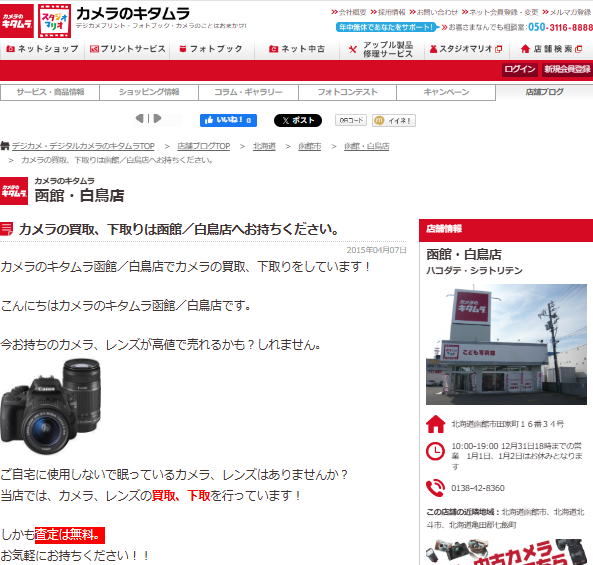593x565 pixels.
Task: Click the 新規会員登録 button
Action: (x=567, y=69)
